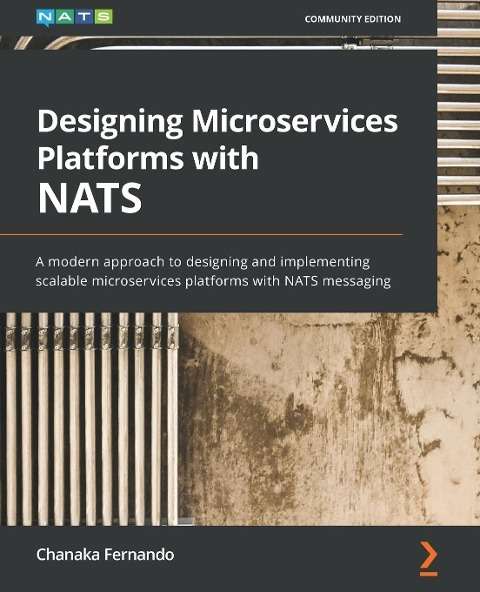Select author name Chanaka Fernando
Image resolution: width=480 pixels, height=592 pixels.
(x=105, y=555)
